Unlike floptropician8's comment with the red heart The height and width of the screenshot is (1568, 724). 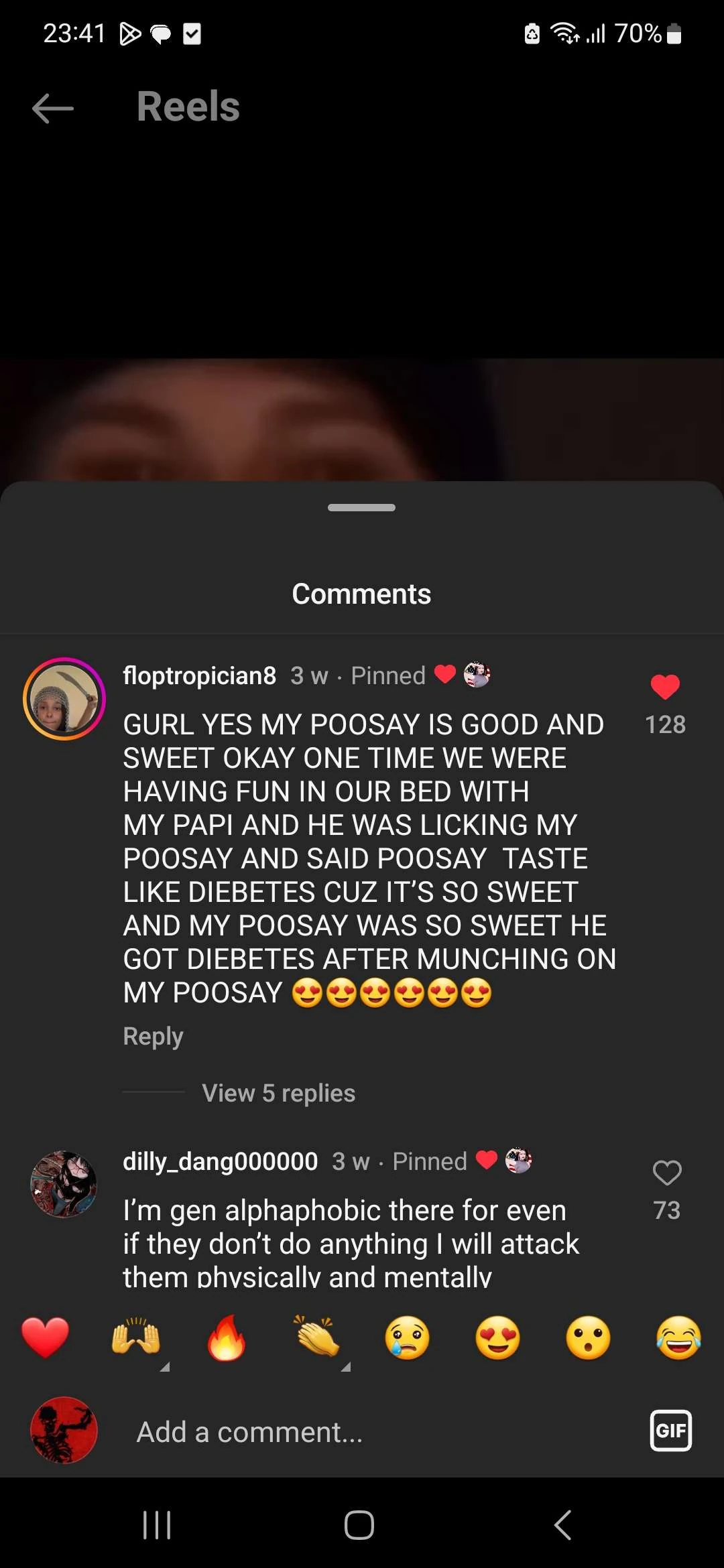(x=665, y=687)
